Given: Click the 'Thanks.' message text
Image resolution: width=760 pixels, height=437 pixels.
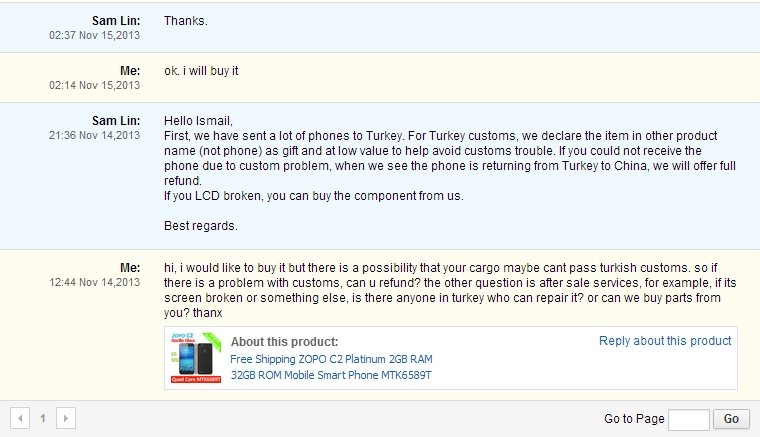Looking at the screenshot, I should [x=186, y=20].
